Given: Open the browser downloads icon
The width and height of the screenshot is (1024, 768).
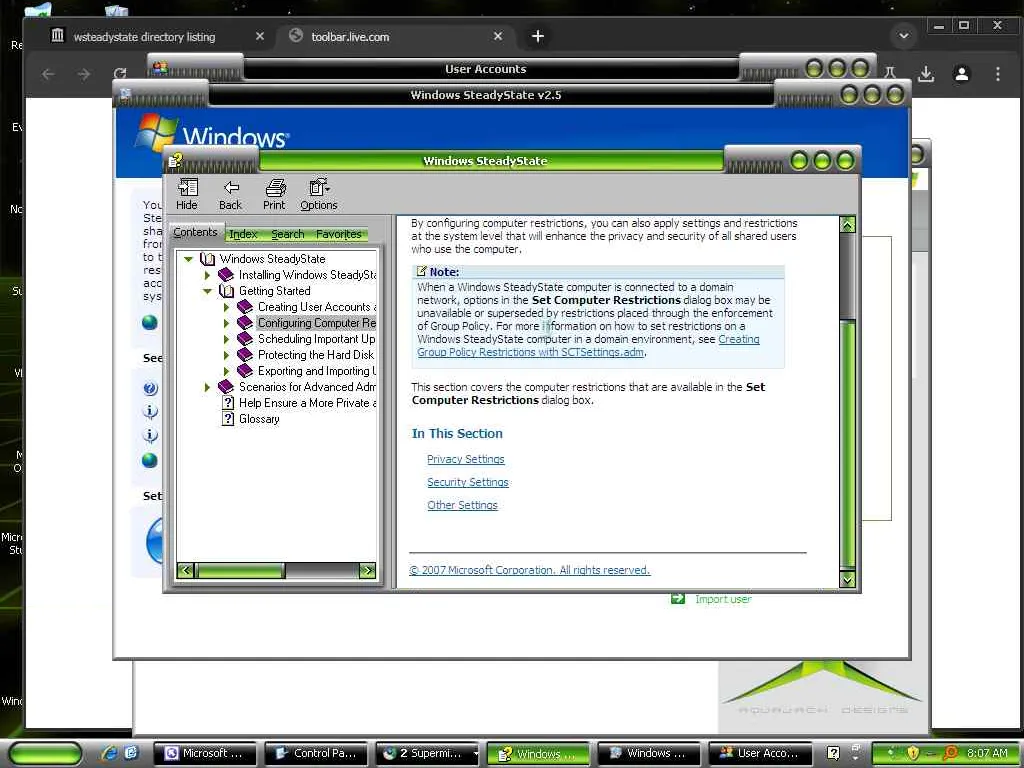Looking at the screenshot, I should point(925,74).
